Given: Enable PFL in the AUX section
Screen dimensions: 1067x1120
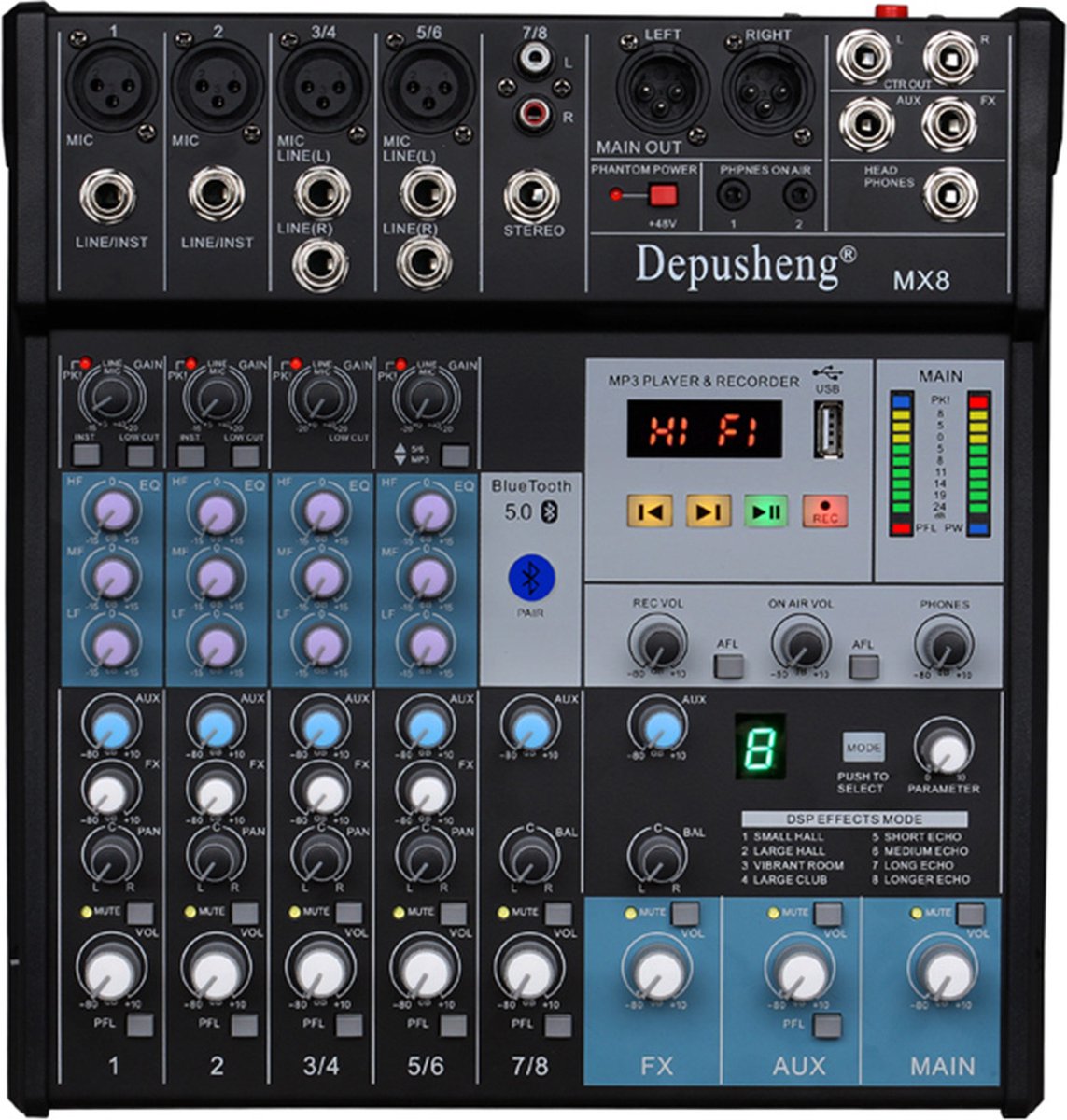Looking at the screenshot, I should (x=827, y=1025).
